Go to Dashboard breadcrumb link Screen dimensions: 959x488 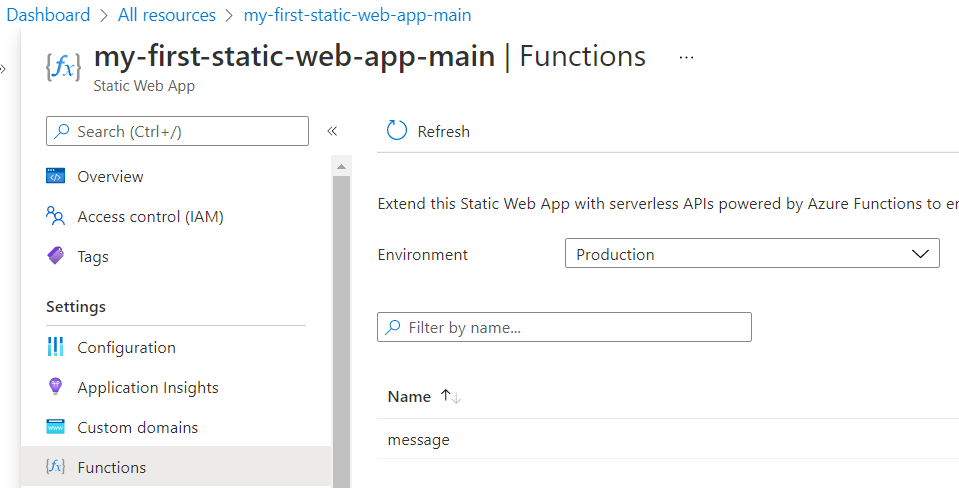pyautogui.click(x=48, y=15)
